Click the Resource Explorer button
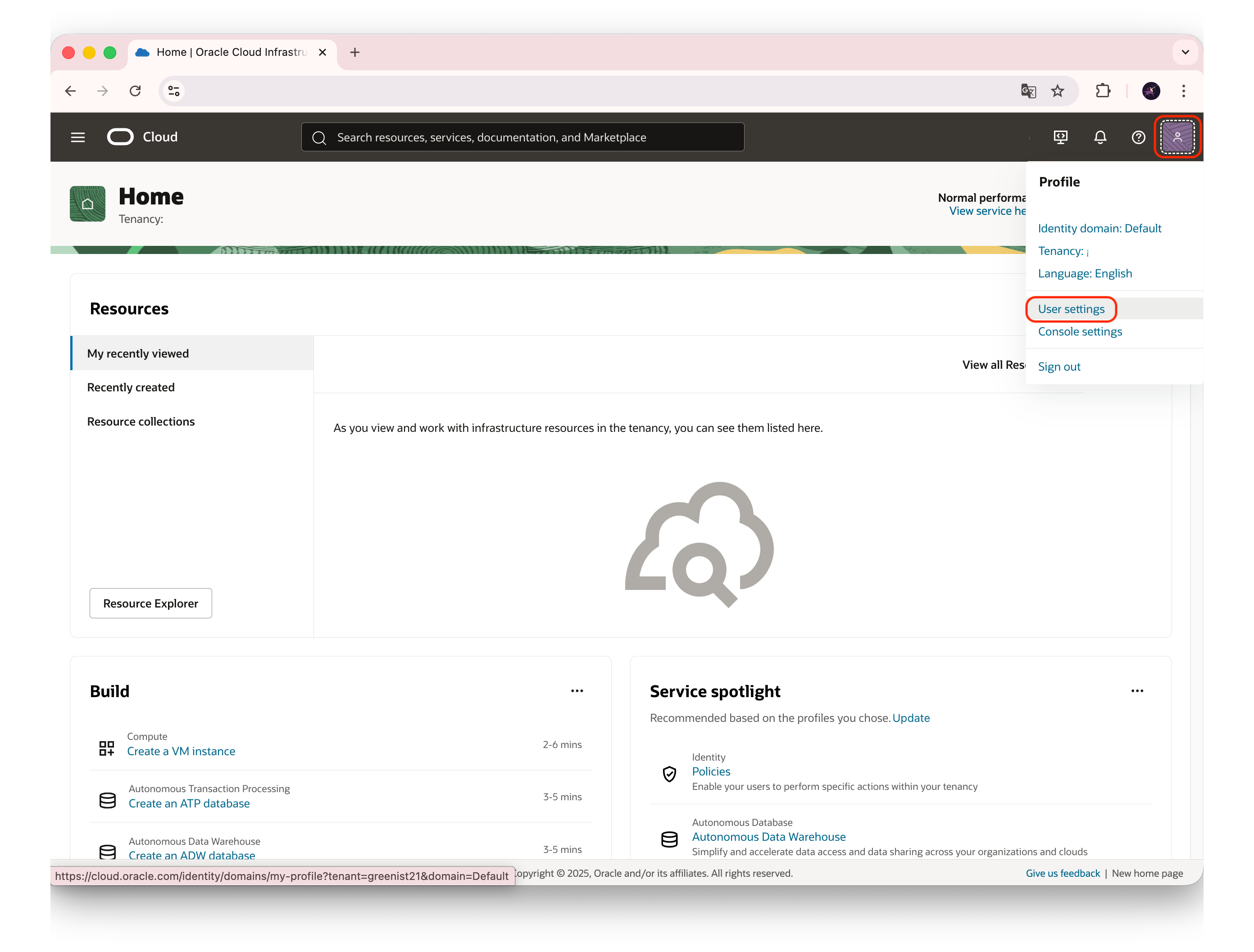1254x952 pixels. coord(150,603)
